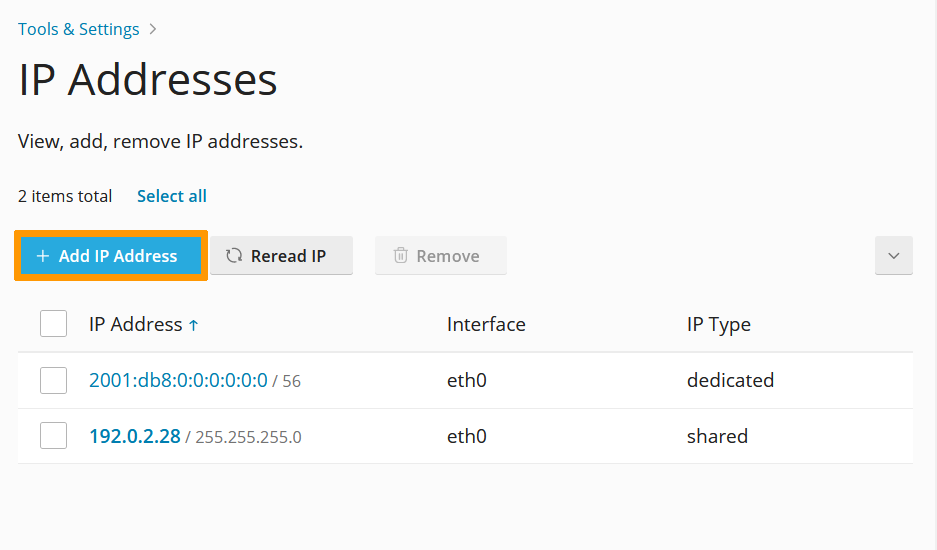Open the 192.0.2.28 address link

pos(135,436)
